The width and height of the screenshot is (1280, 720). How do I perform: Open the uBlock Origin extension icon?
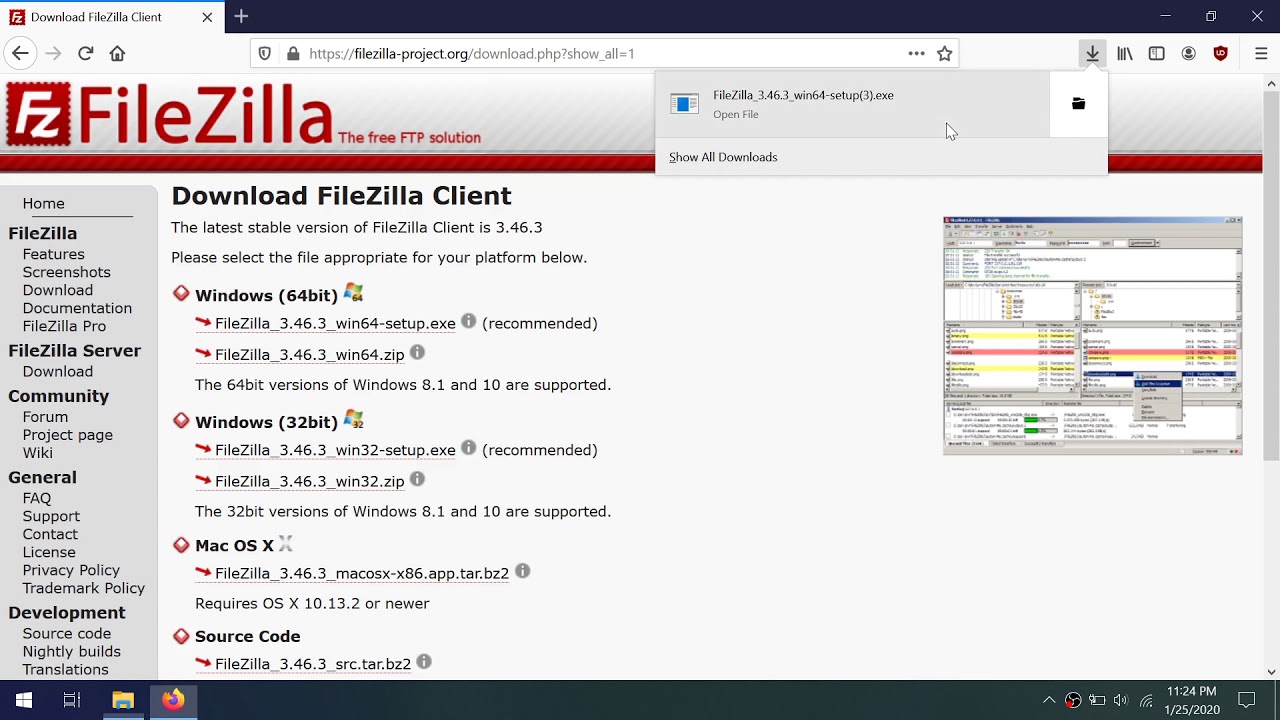[x=1220, y=54]
